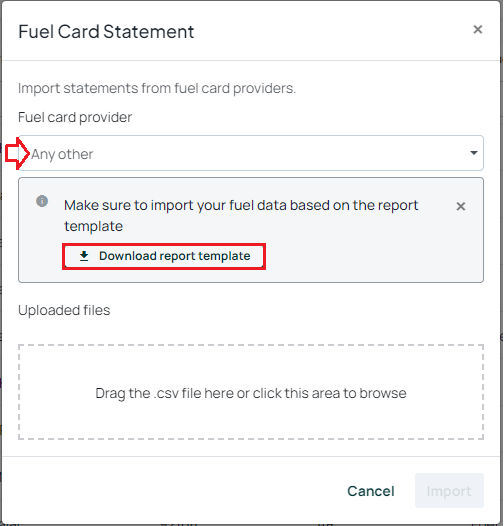Click the info icon in the notice
504x526 pixels.
tap(42, 201)
